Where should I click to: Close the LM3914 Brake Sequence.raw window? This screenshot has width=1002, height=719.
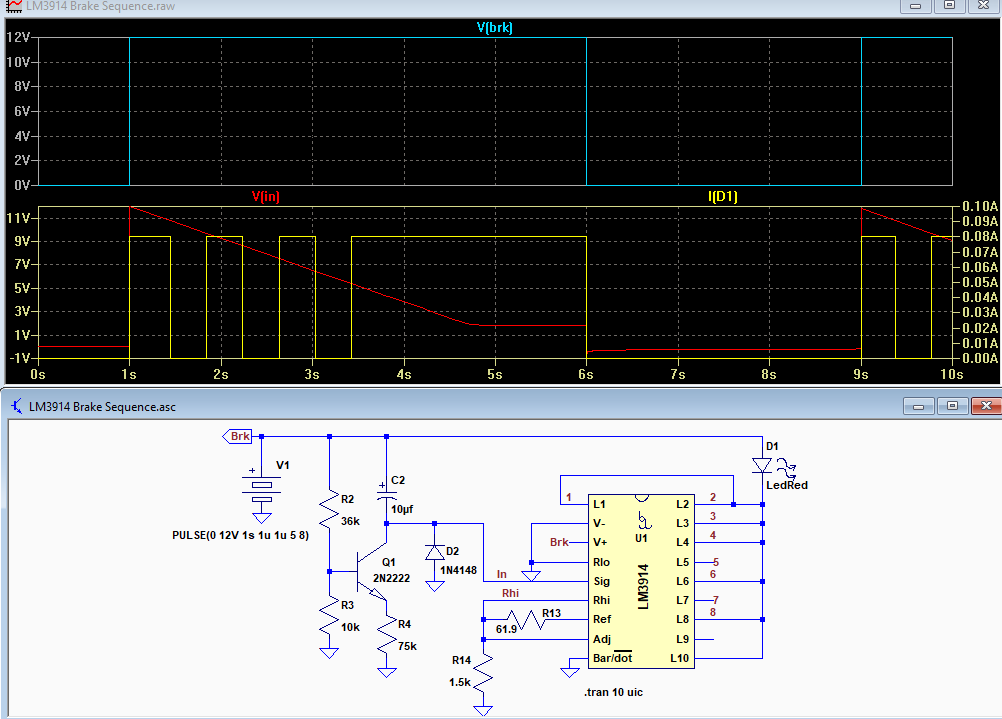[x=983, y=6]
